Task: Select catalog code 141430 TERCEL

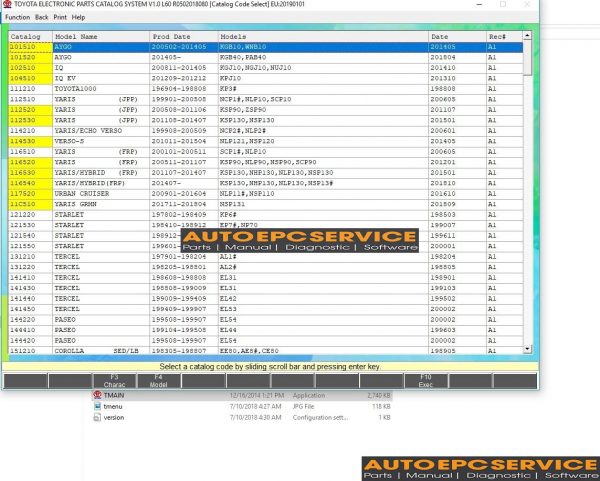Action: tap(30, 288)
